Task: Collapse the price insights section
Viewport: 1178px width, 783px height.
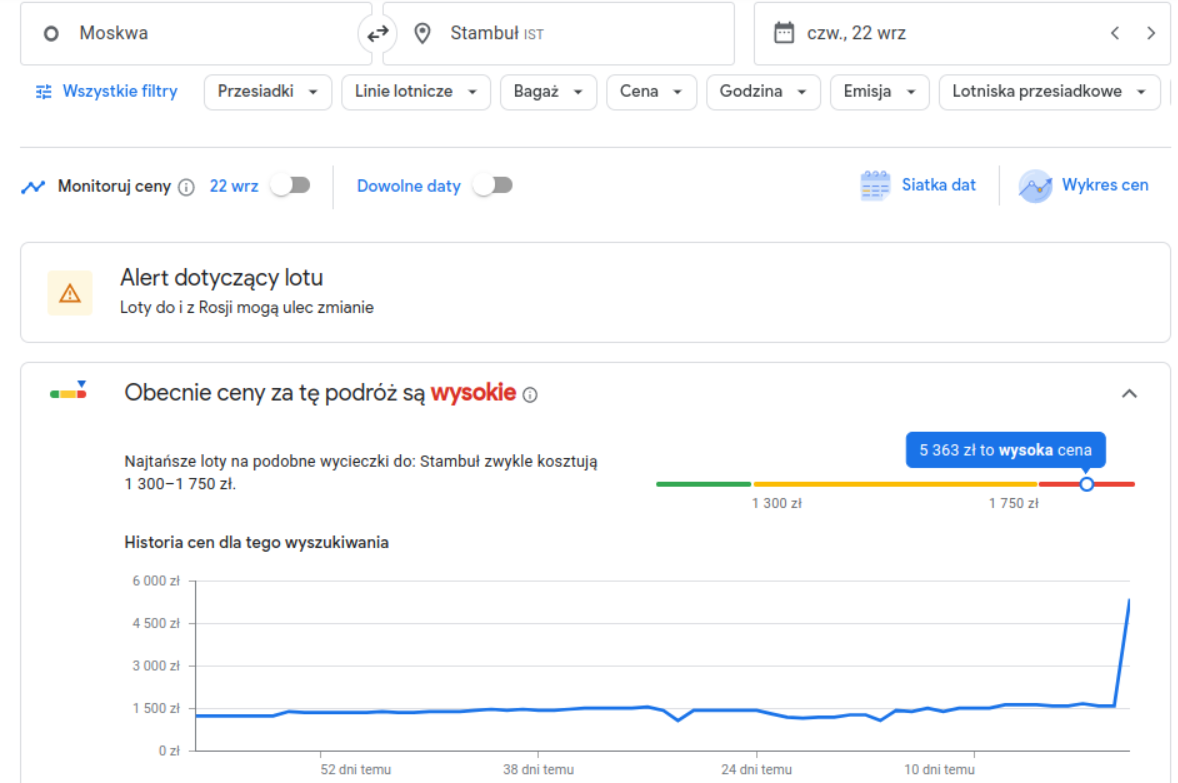Action: [1129, 394]
